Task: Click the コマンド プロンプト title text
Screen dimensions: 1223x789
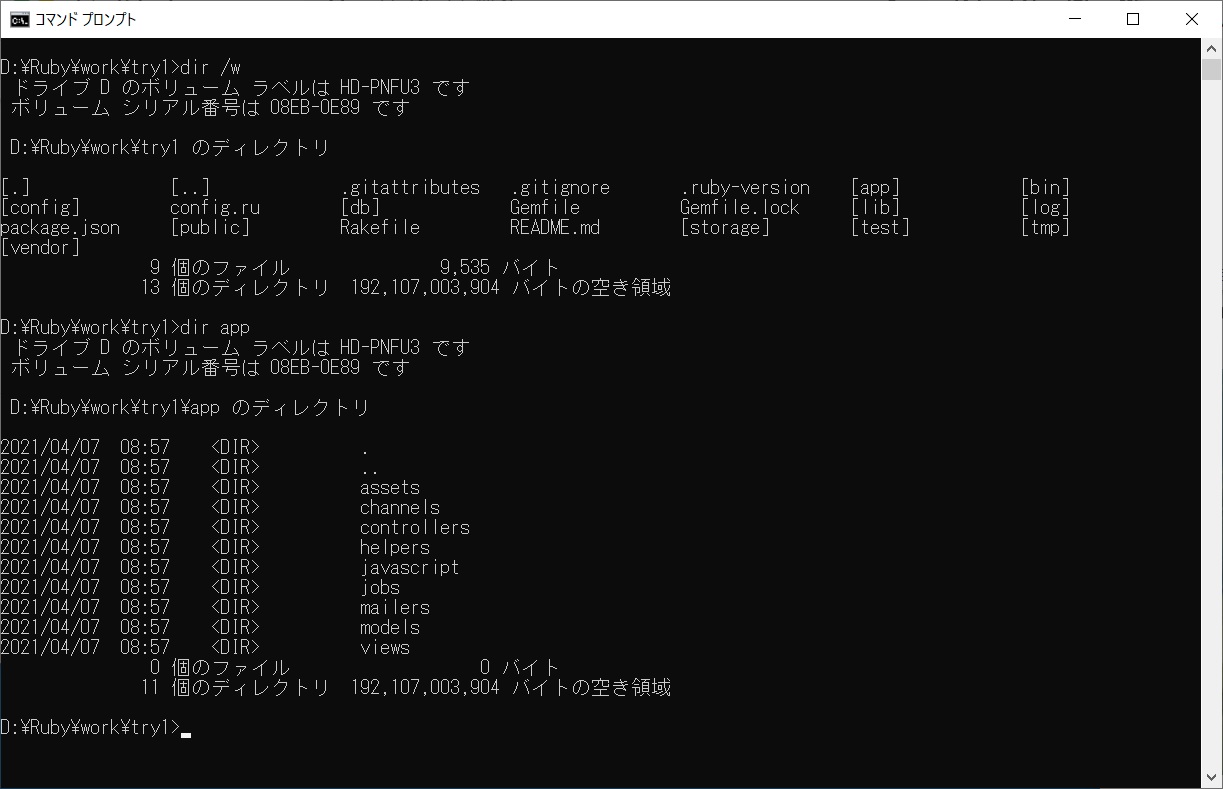Action: click(86, 19)
